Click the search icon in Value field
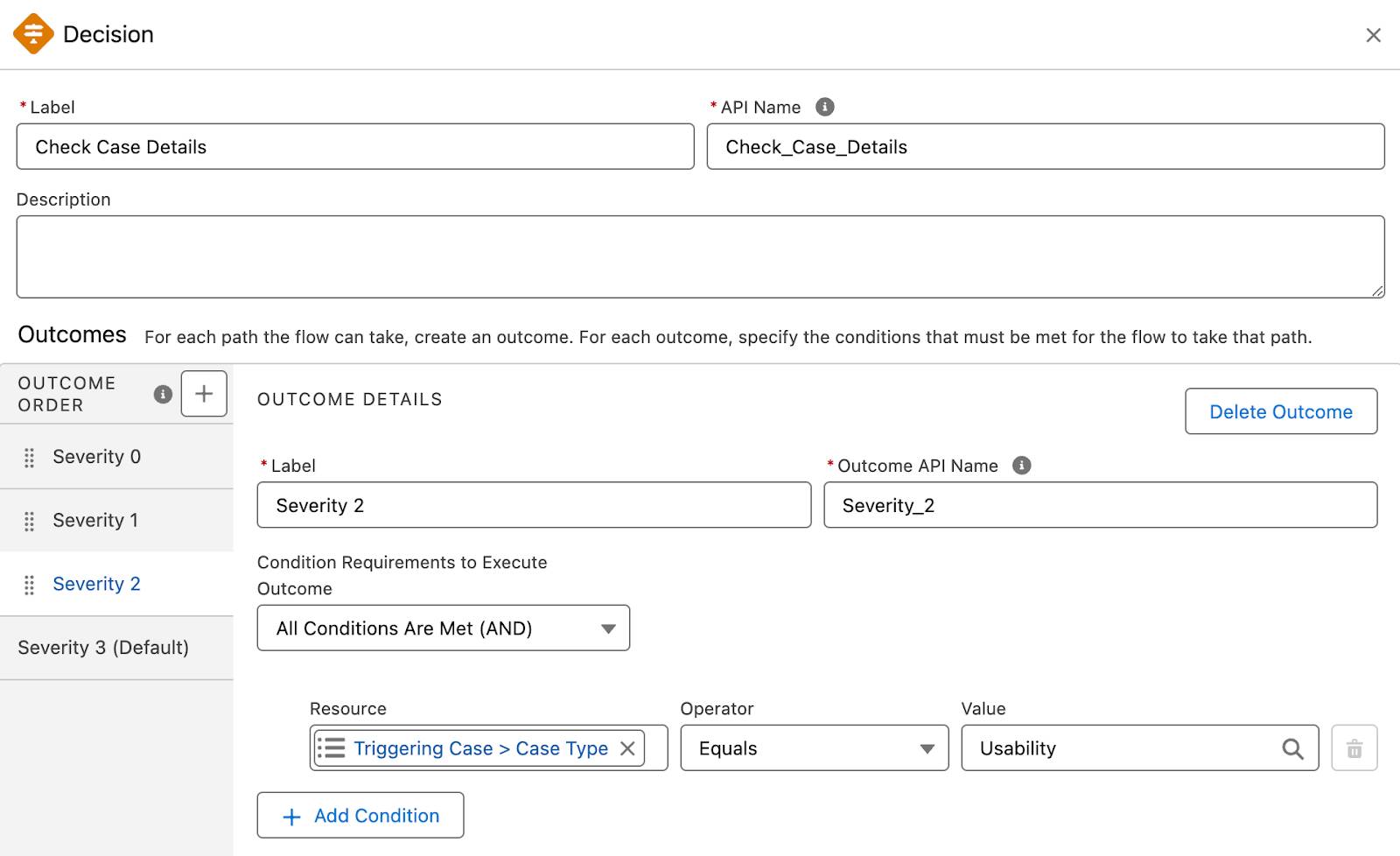Screen dimensions: 1400x856 click(x=1292, y=748)
